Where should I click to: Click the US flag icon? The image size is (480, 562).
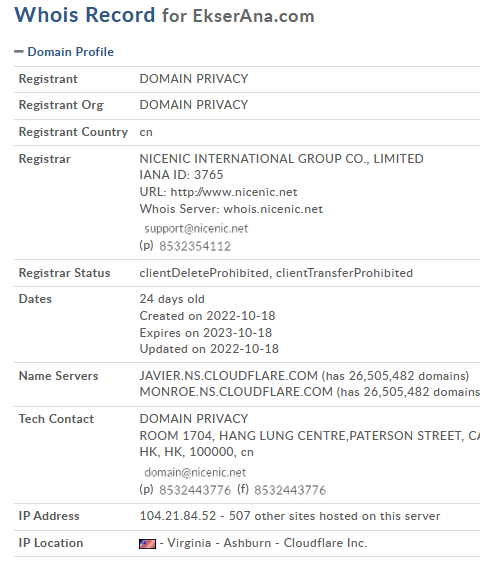click(x=147, y=544)
